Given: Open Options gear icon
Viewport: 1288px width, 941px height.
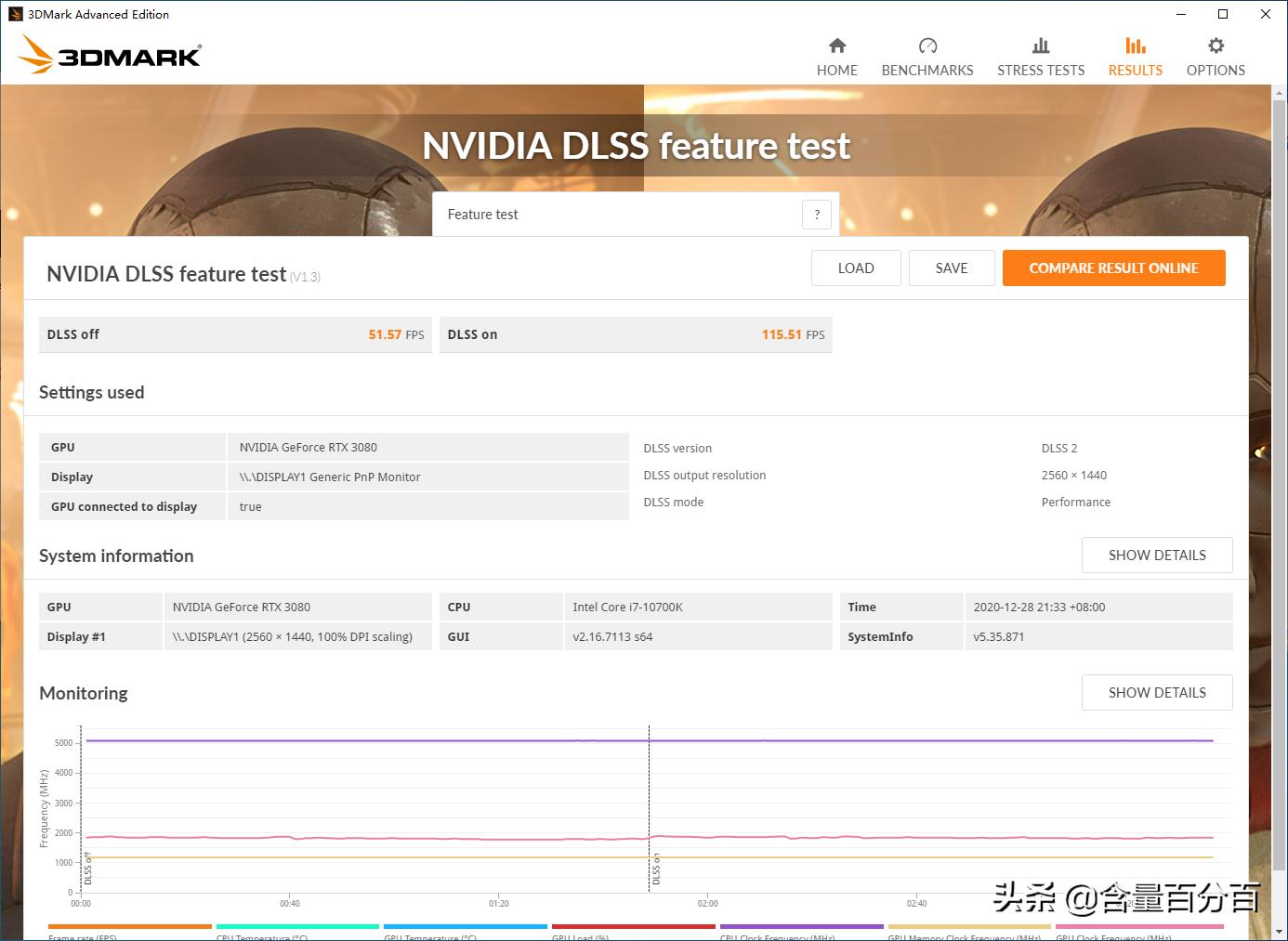Looking at the screenshot, I should pyautogui.click(x=1216, y=46).
